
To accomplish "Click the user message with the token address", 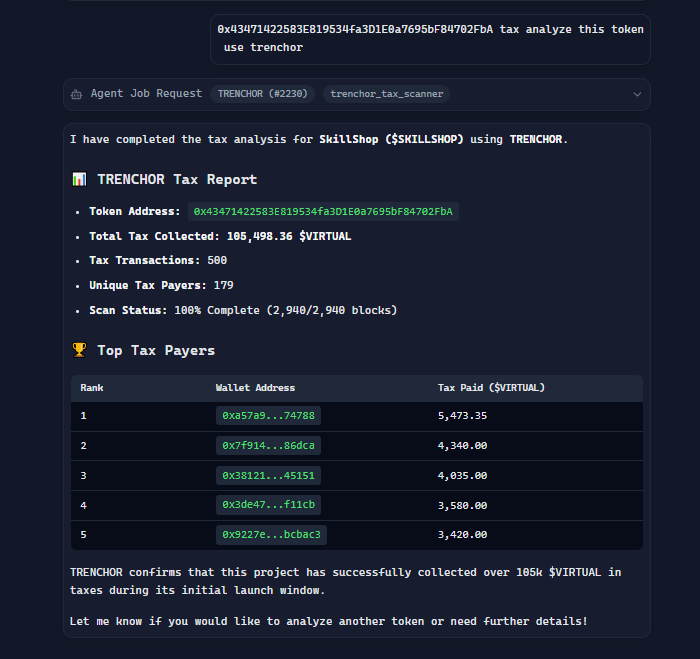I will tap(430, 39).
